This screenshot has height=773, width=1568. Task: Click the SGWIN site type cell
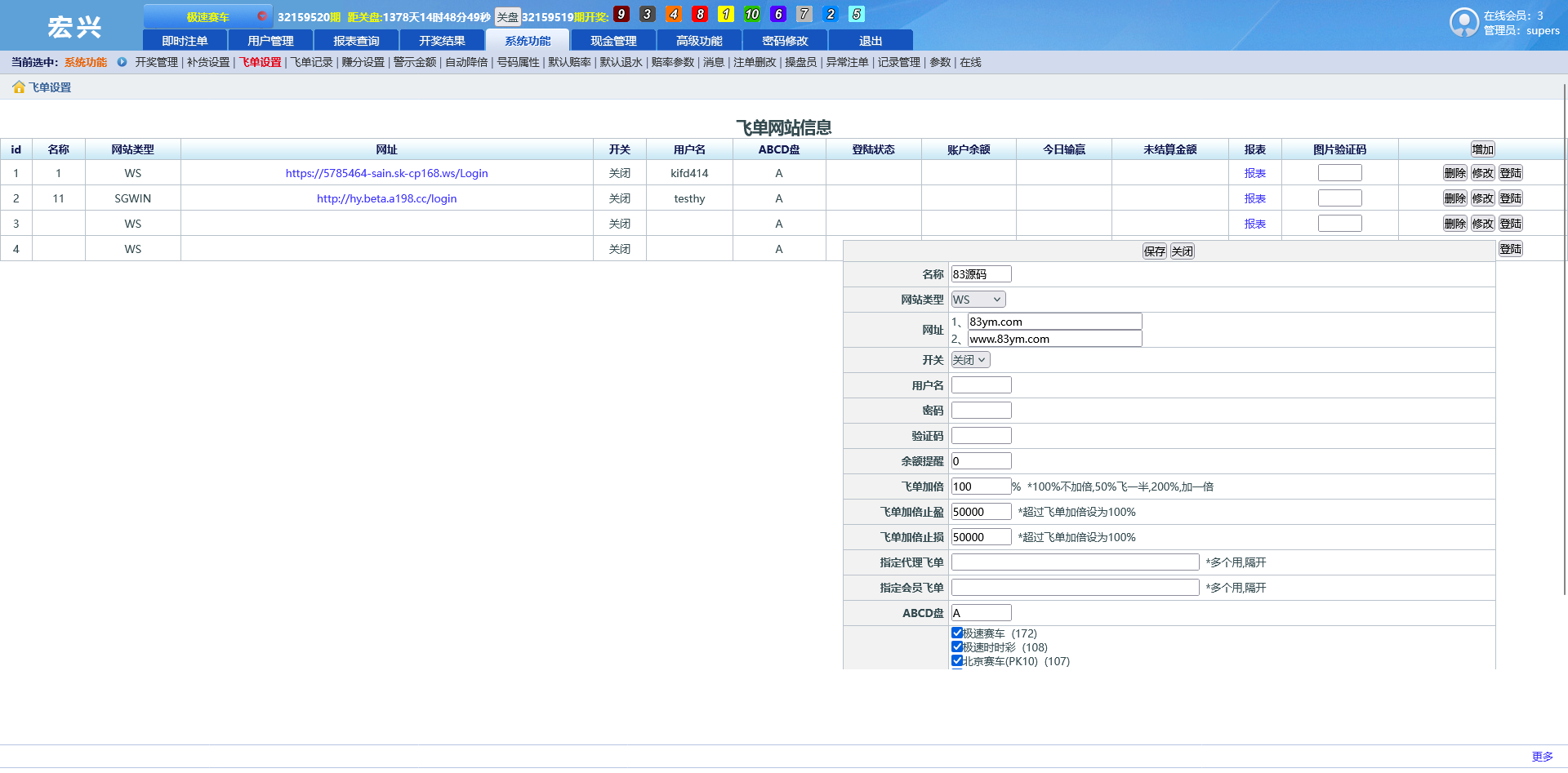[x=133, y=198]
